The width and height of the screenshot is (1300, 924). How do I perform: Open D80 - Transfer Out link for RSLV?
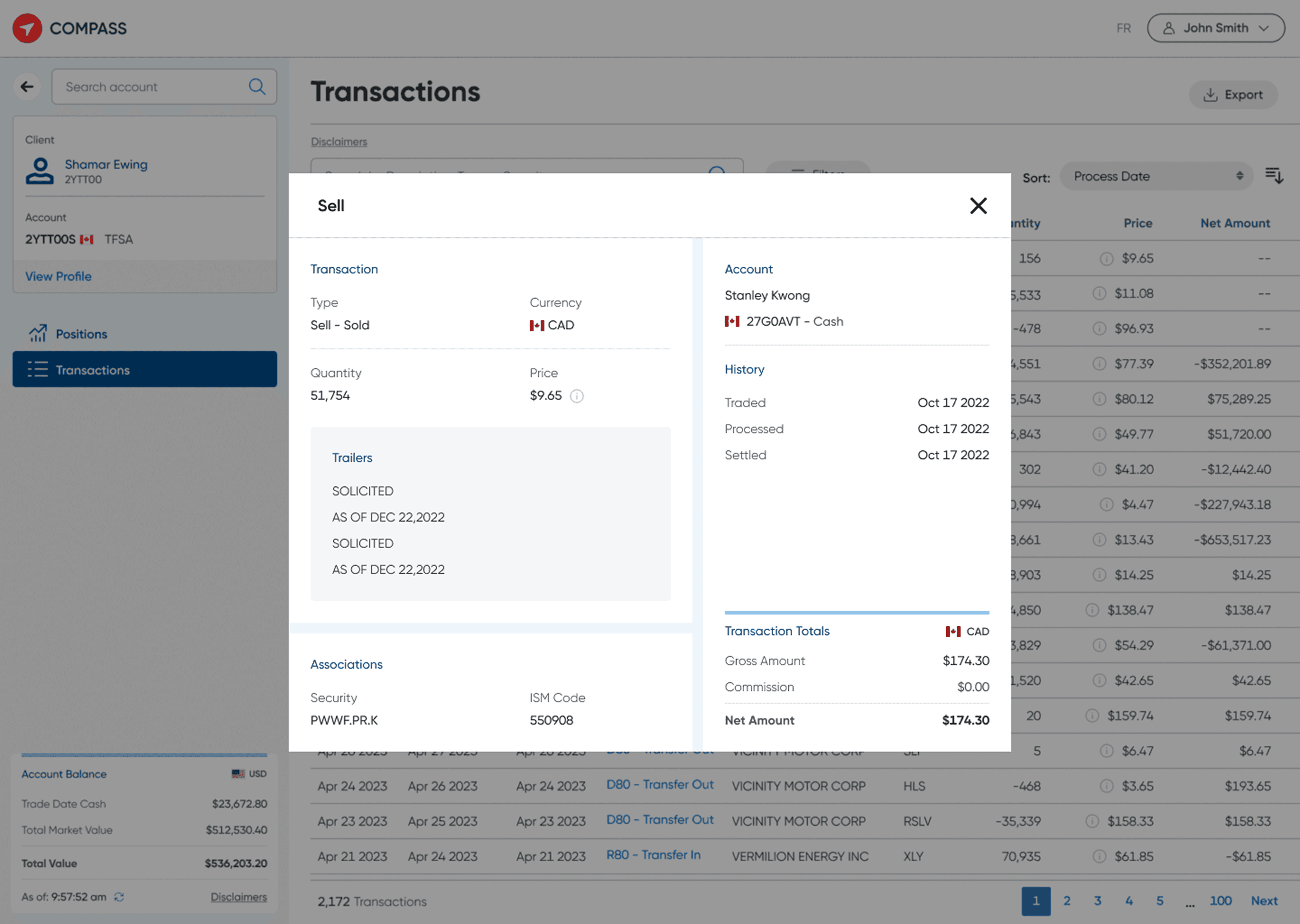coord(659,820)
